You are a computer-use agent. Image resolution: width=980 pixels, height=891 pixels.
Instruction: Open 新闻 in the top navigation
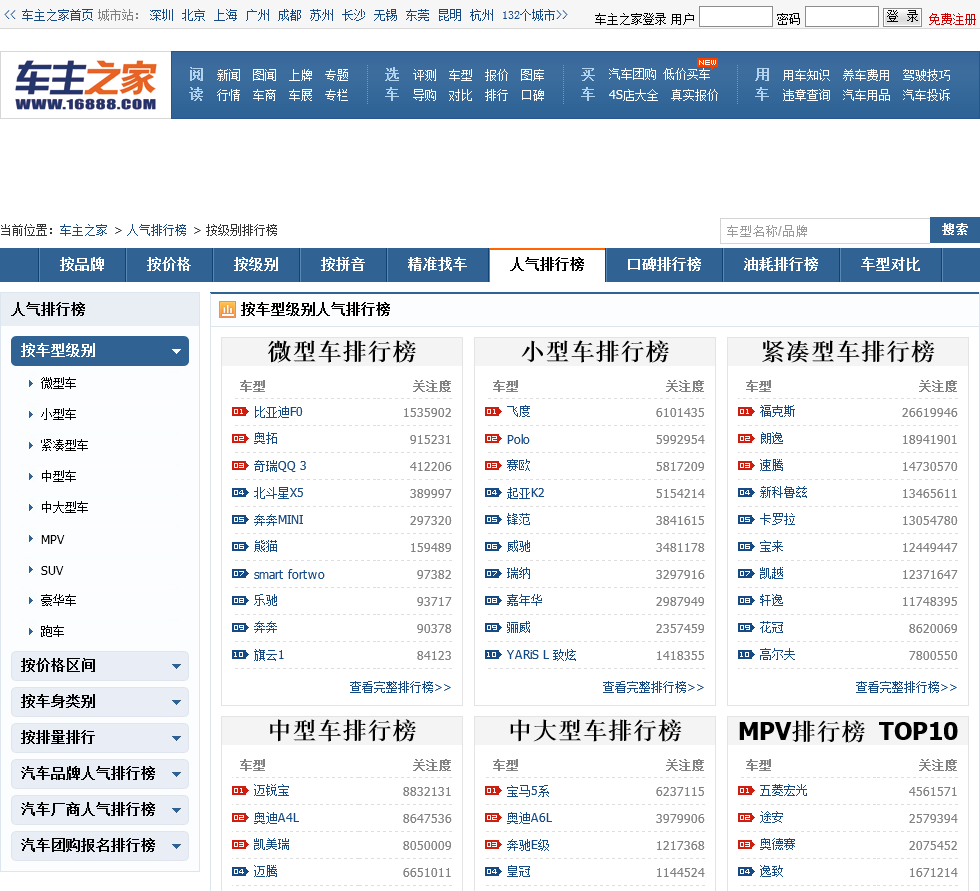click(229, 75)
